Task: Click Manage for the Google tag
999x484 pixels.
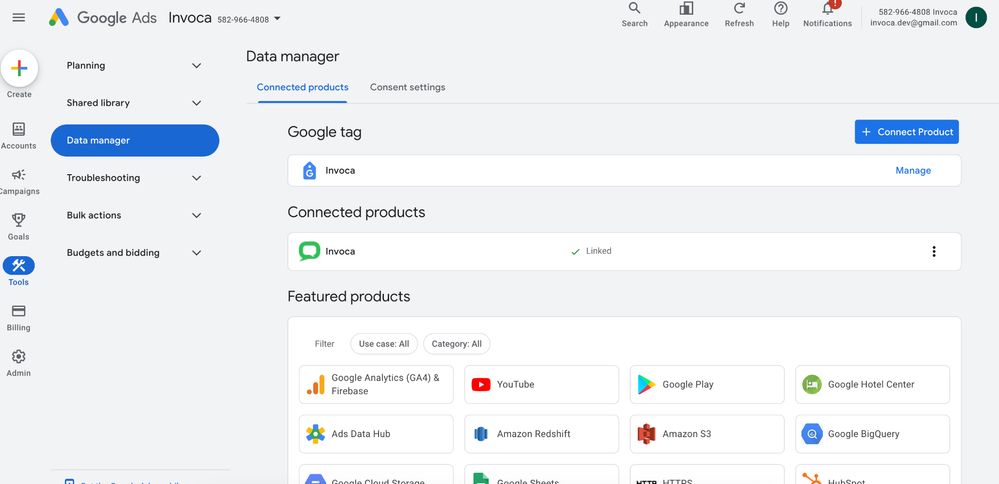Action: [913, 171]
